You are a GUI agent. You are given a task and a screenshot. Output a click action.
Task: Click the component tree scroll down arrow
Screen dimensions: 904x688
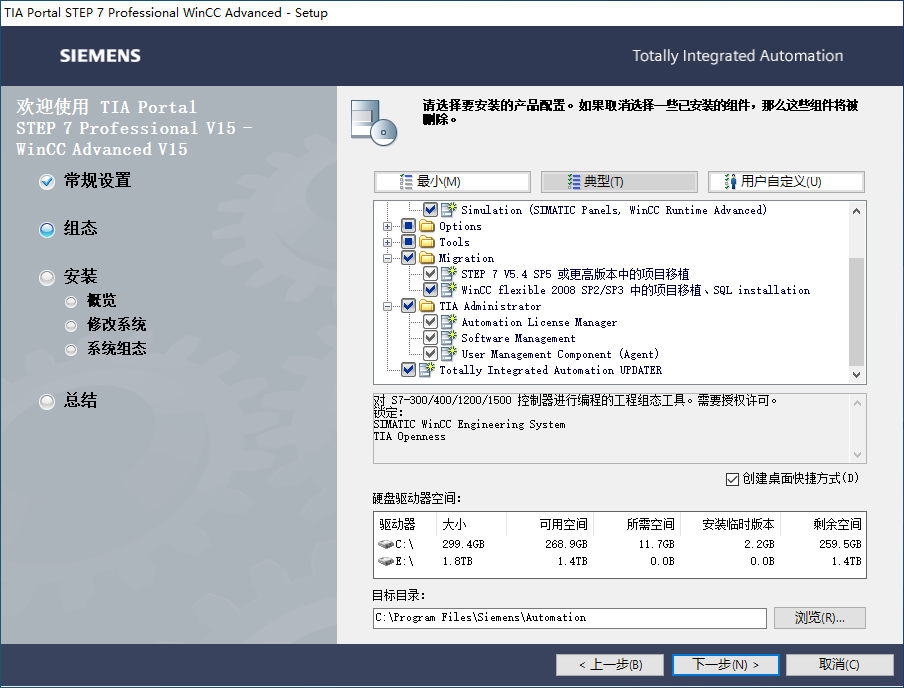pos(857,375)
